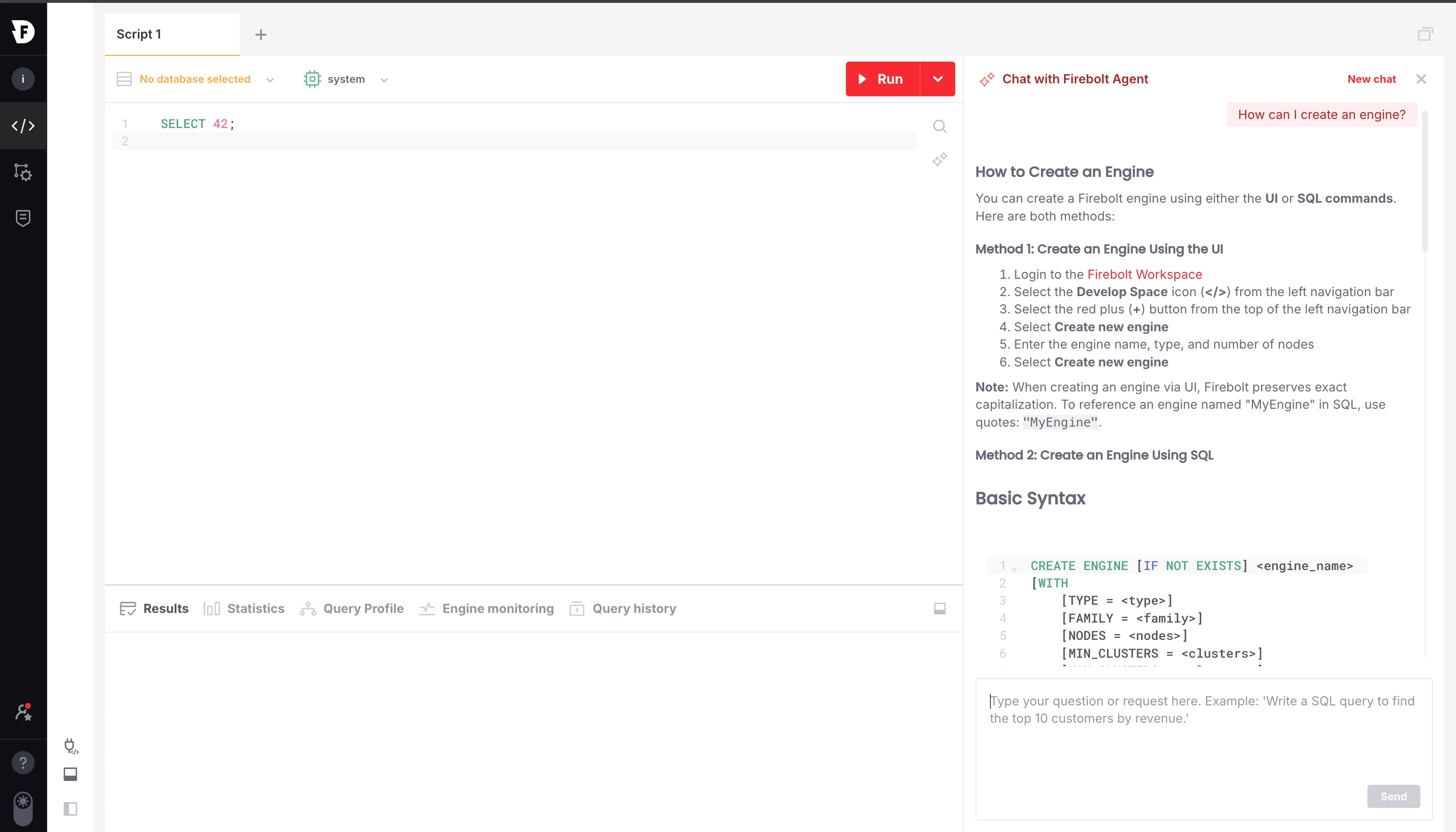Open the Firebolt logo home
This screenshot has height=832, width=1456.
point(23,31)
